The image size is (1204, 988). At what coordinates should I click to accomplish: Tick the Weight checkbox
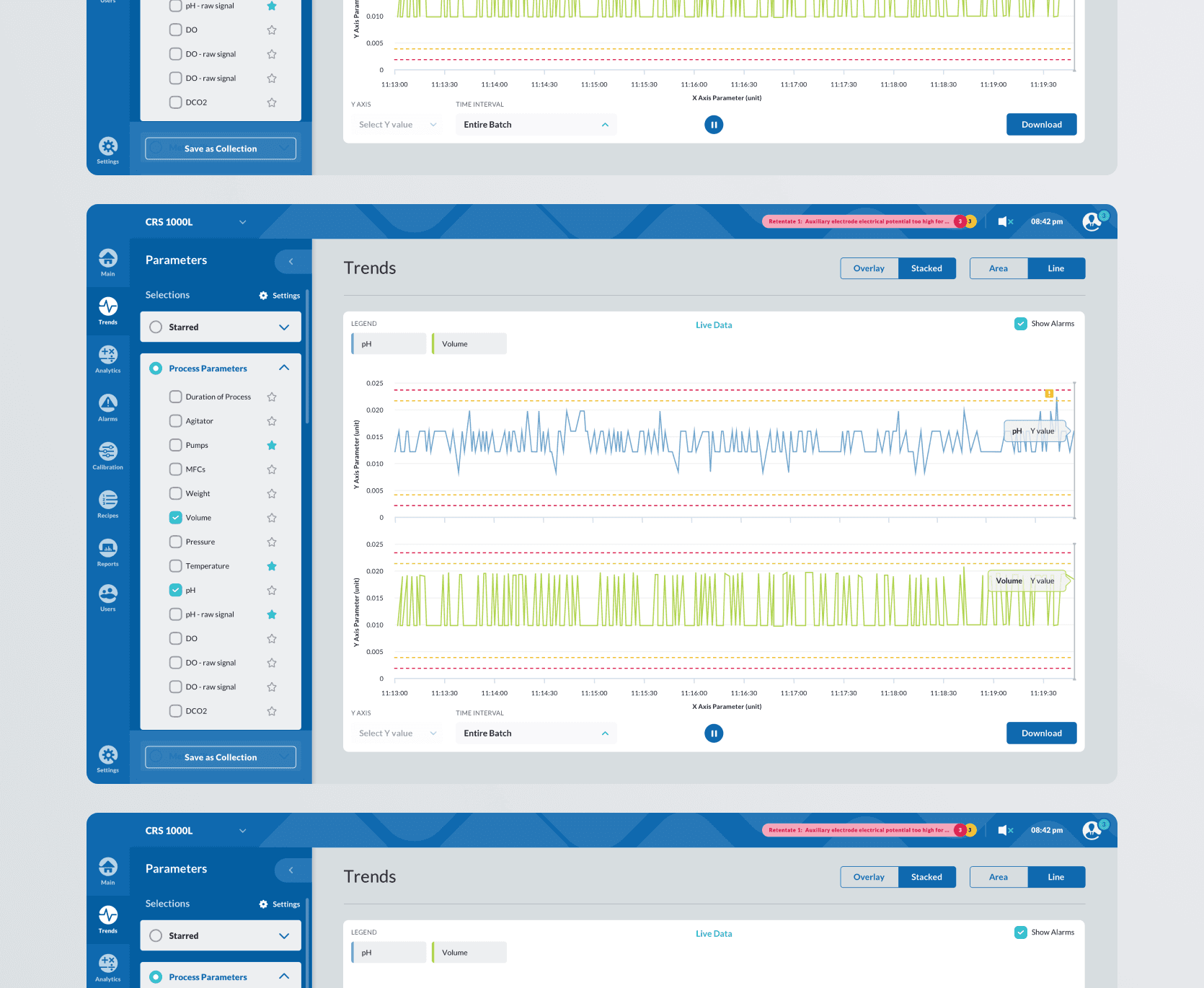coord(175,494)
